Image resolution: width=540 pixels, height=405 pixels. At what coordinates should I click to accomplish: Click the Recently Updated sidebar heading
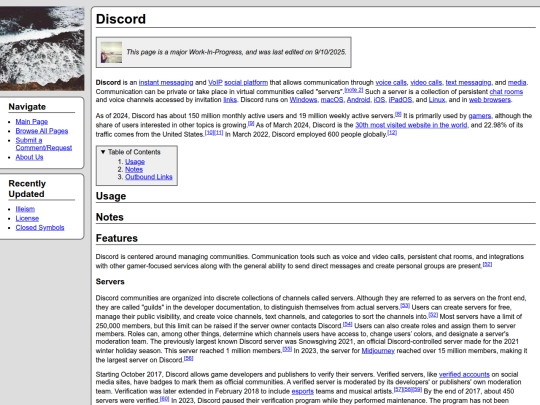coord(27,189)
